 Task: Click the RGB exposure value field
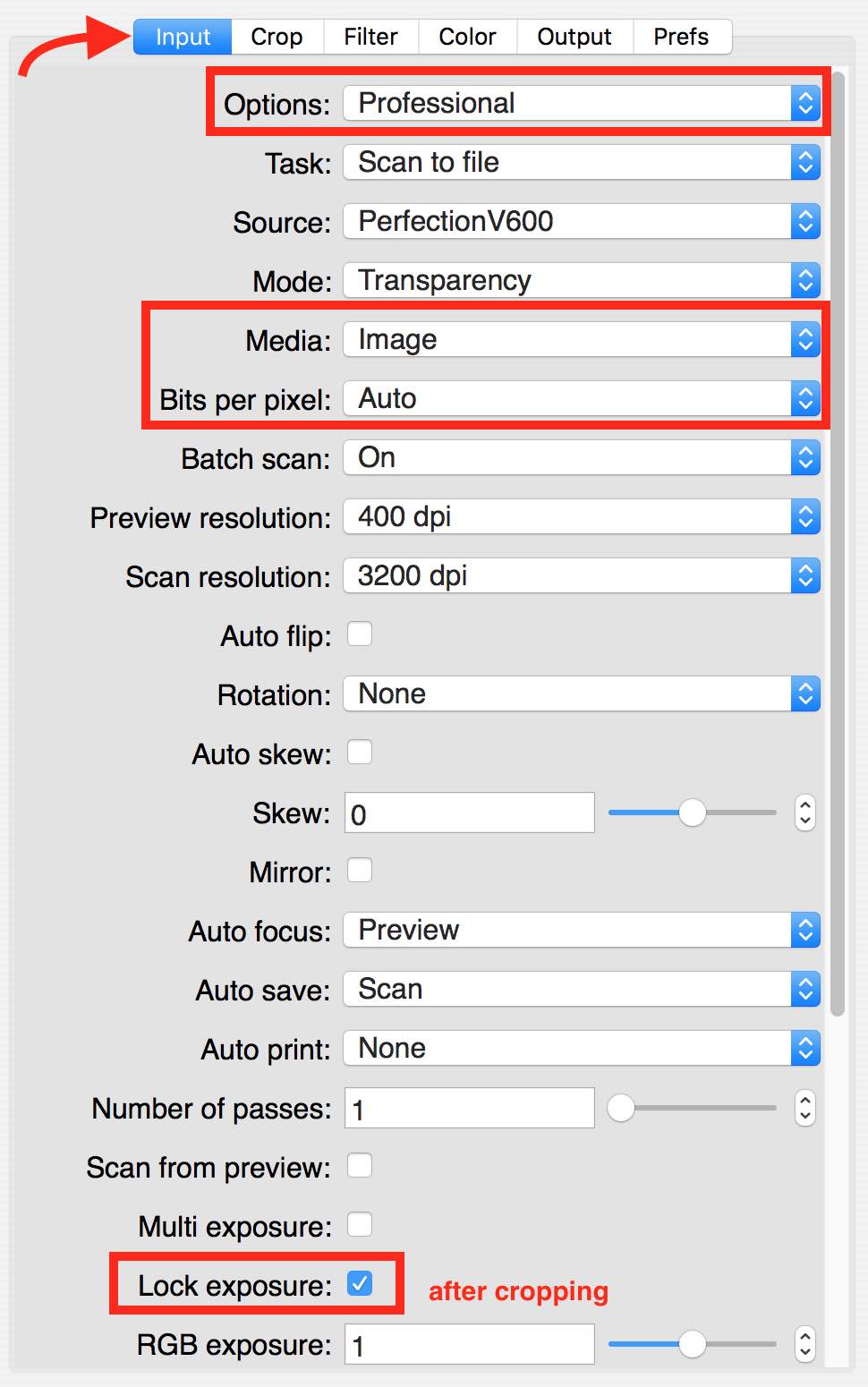point(470,1345)
